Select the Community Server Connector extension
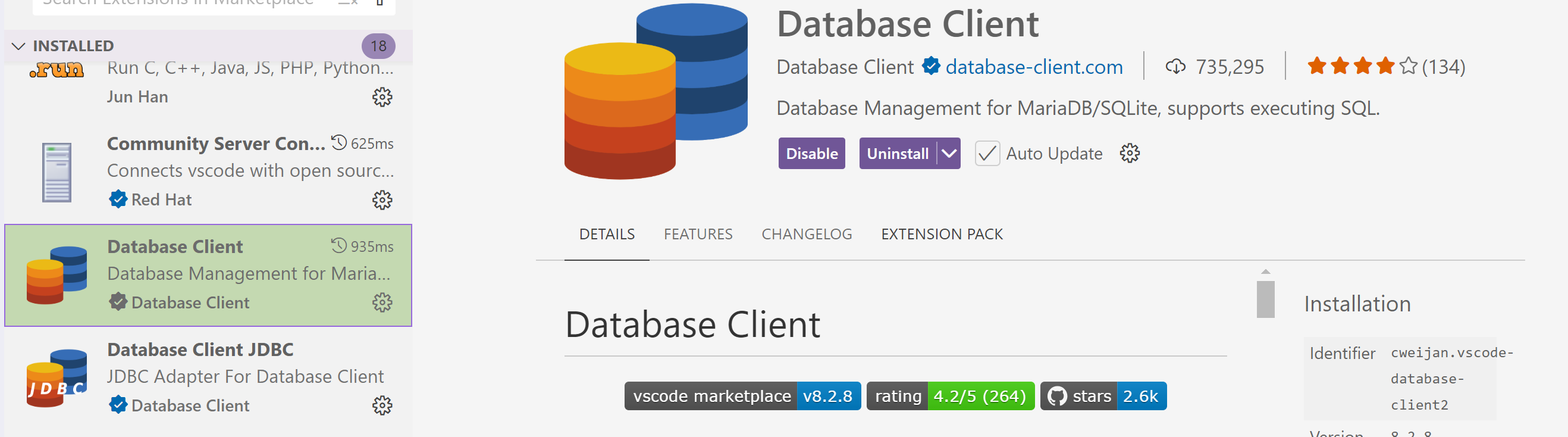The width and height of the screenshot is (1568, 437). click(x=208, y=173)
